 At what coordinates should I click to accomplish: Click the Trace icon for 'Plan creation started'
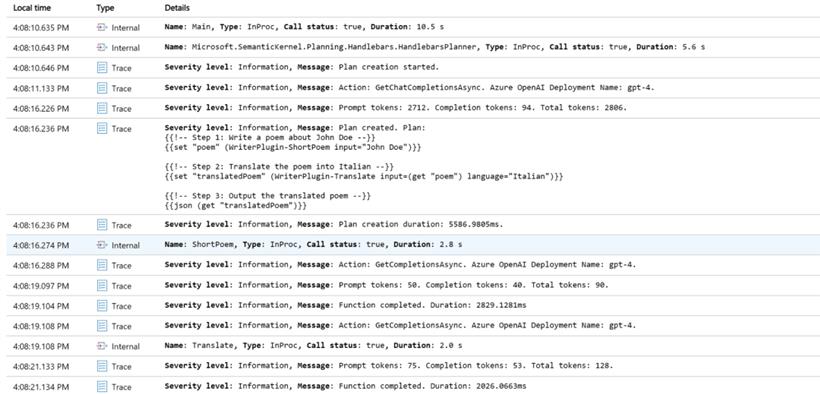(x=102, y=68)
